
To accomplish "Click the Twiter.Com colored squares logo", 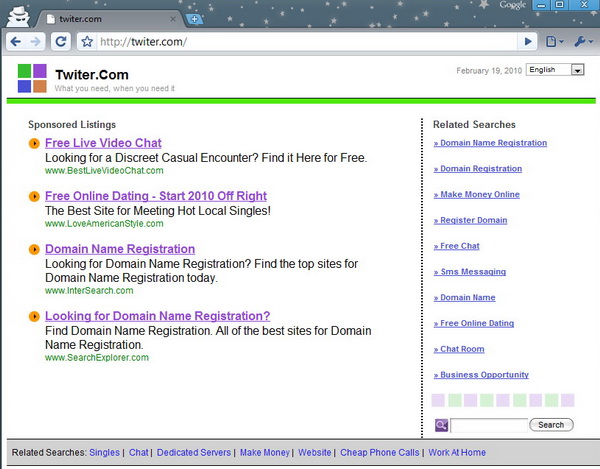I will pos(32,78).
